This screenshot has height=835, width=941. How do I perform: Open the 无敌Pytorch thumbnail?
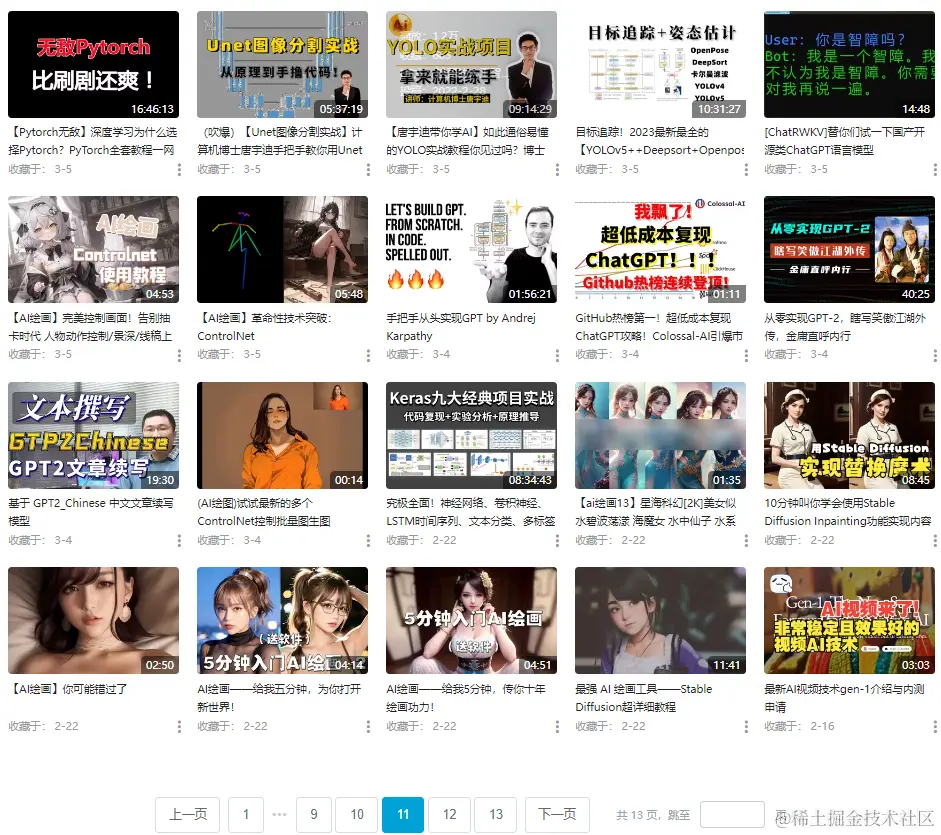point(93,64)
